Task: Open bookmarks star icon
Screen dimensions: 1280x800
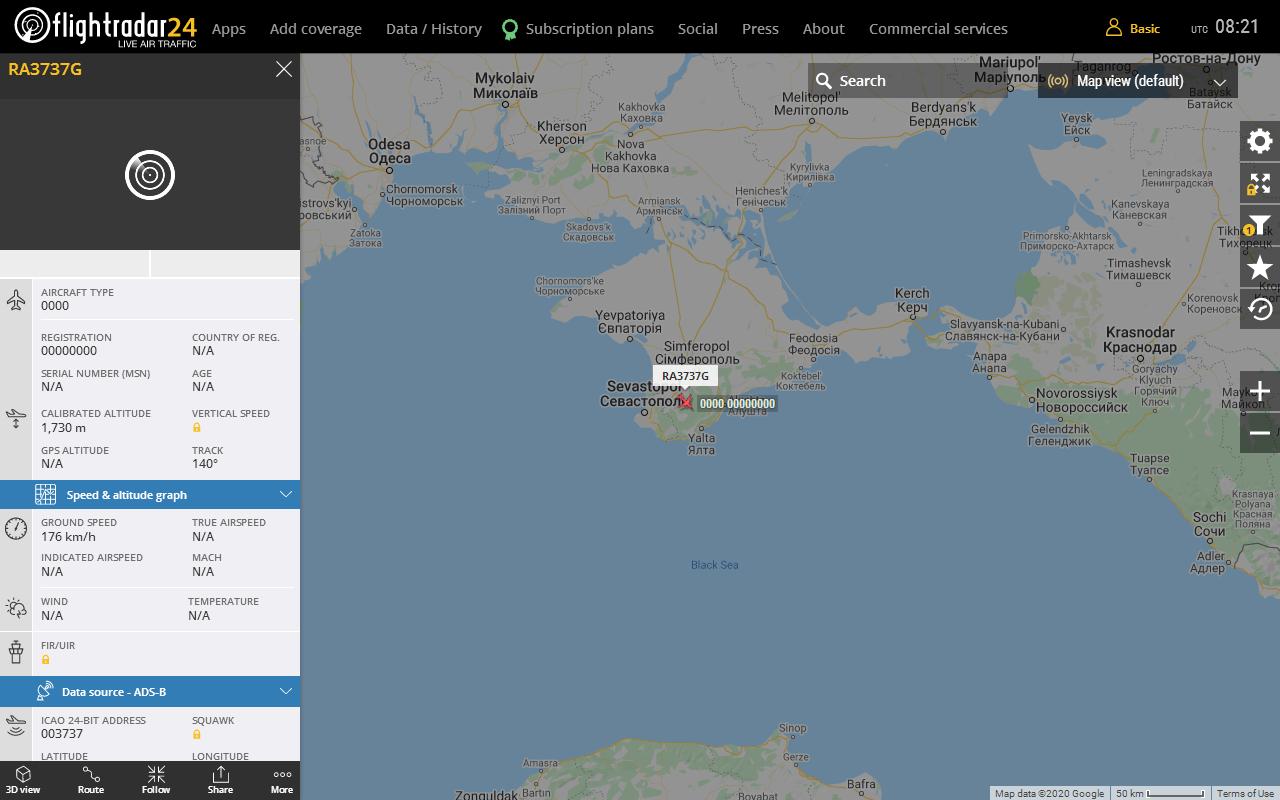Action: (1260, 267)
